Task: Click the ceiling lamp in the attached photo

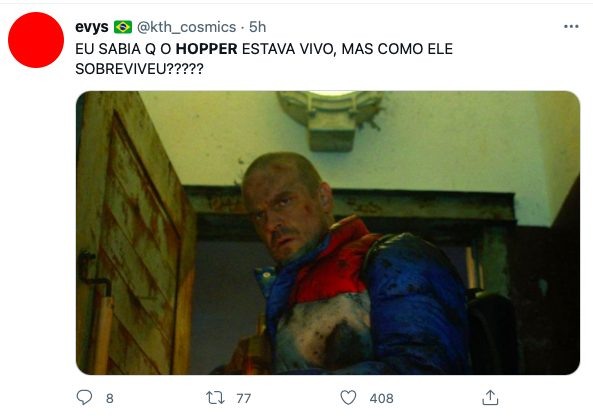Action: coord(331,119)
